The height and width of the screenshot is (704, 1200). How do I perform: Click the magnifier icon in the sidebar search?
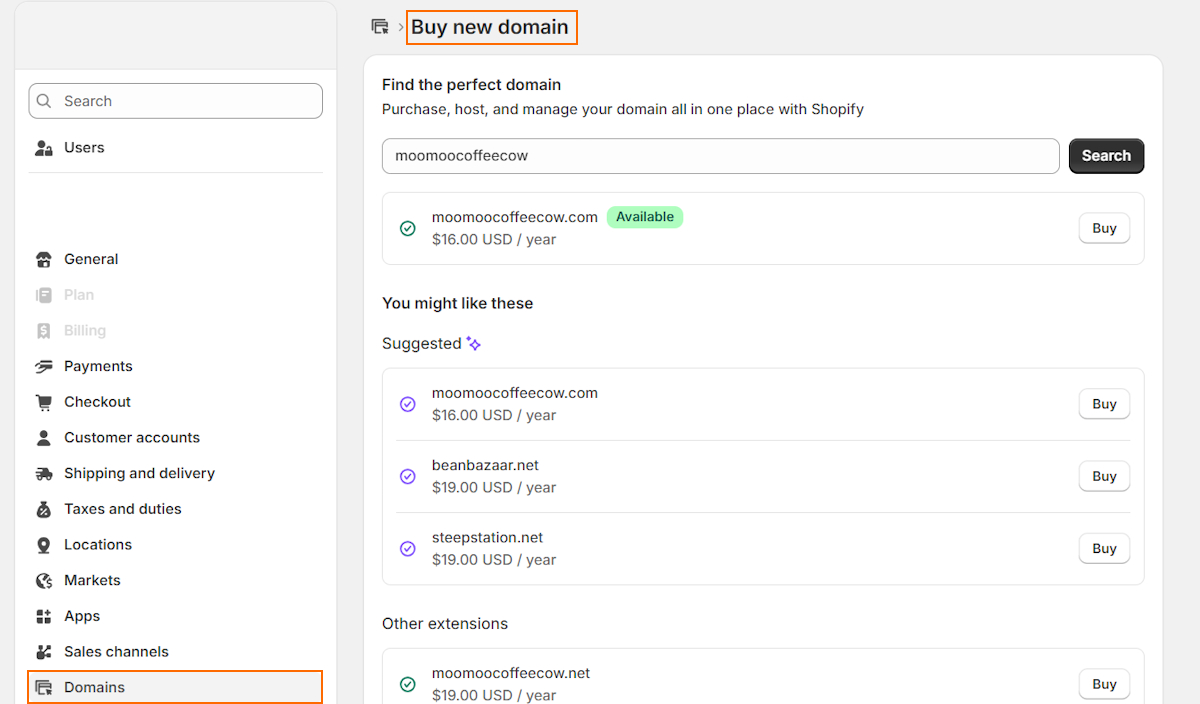pyautogui.click(x=45, y=101)
